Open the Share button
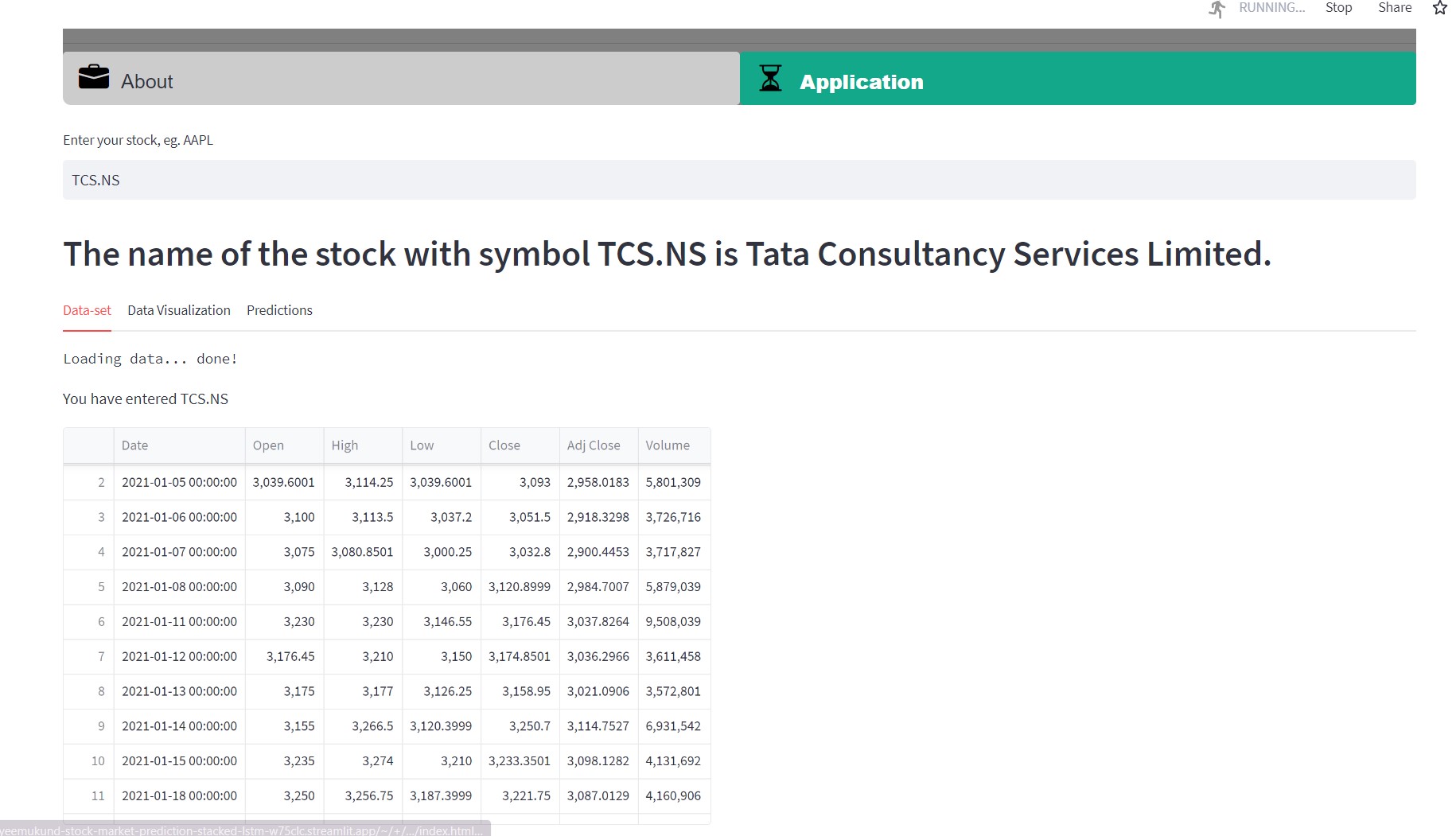Screen dimensions: 1456x836 (1395, 8)
